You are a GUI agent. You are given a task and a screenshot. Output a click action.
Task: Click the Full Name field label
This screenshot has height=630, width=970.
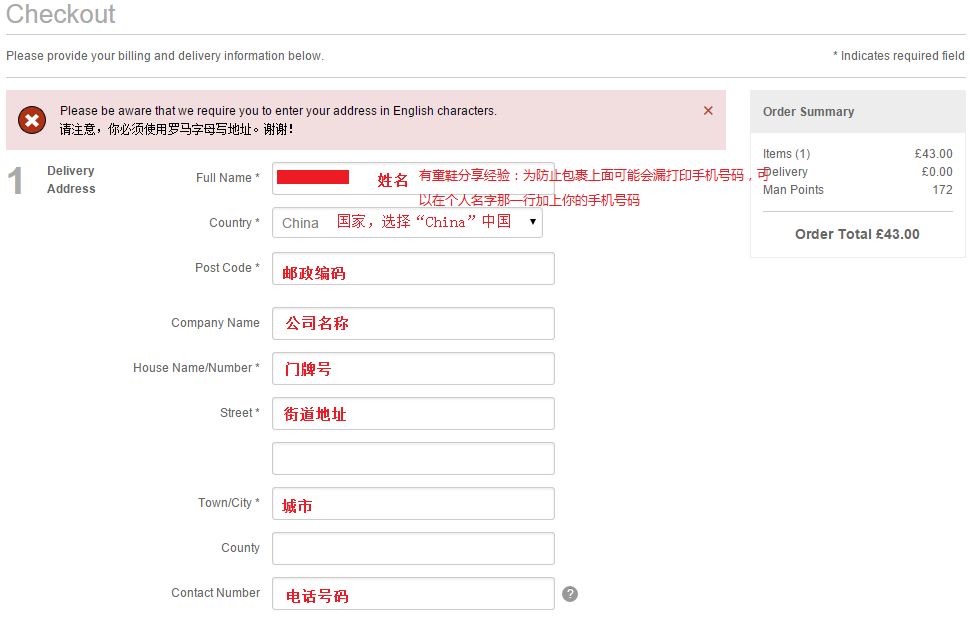[x=227, y=178]
